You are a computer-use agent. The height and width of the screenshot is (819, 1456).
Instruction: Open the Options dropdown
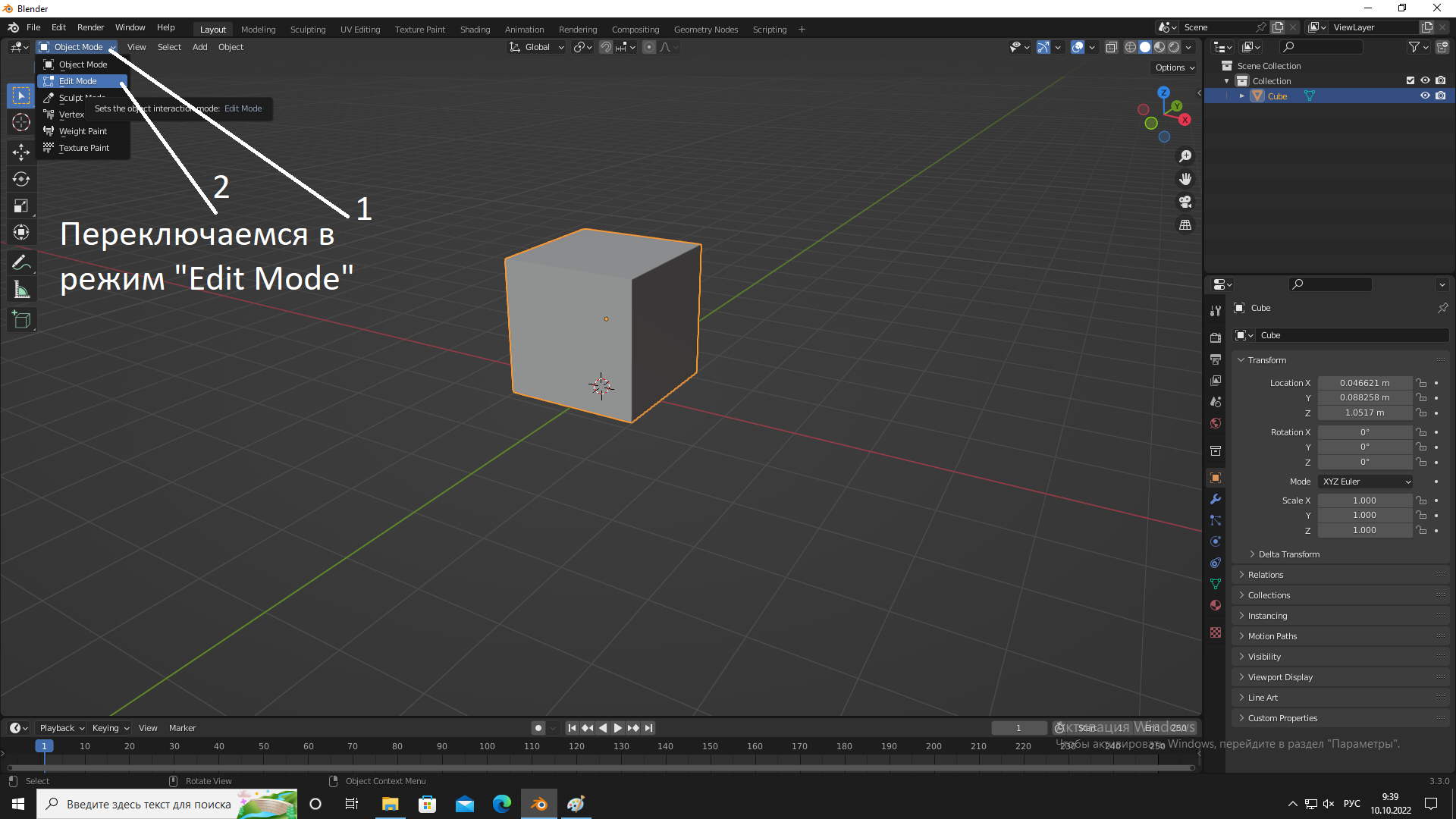(x=1175, y=67)
